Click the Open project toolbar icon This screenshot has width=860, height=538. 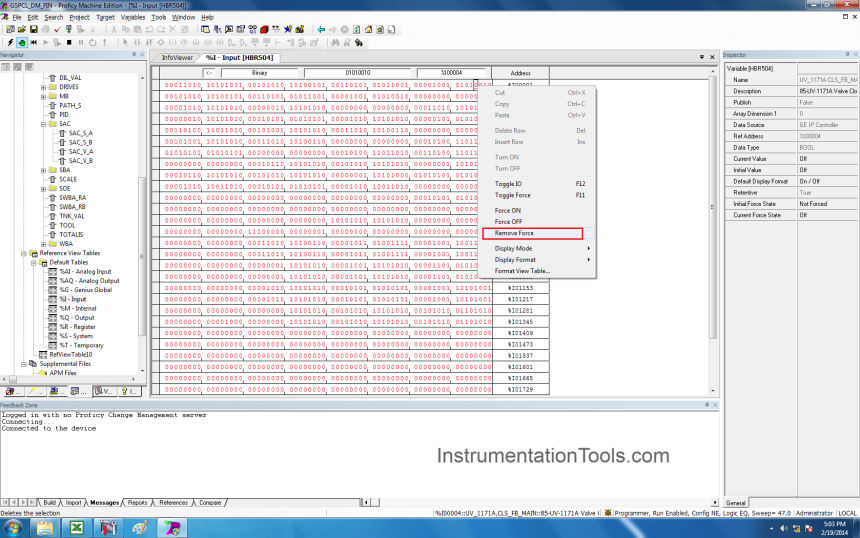(22, 29)
